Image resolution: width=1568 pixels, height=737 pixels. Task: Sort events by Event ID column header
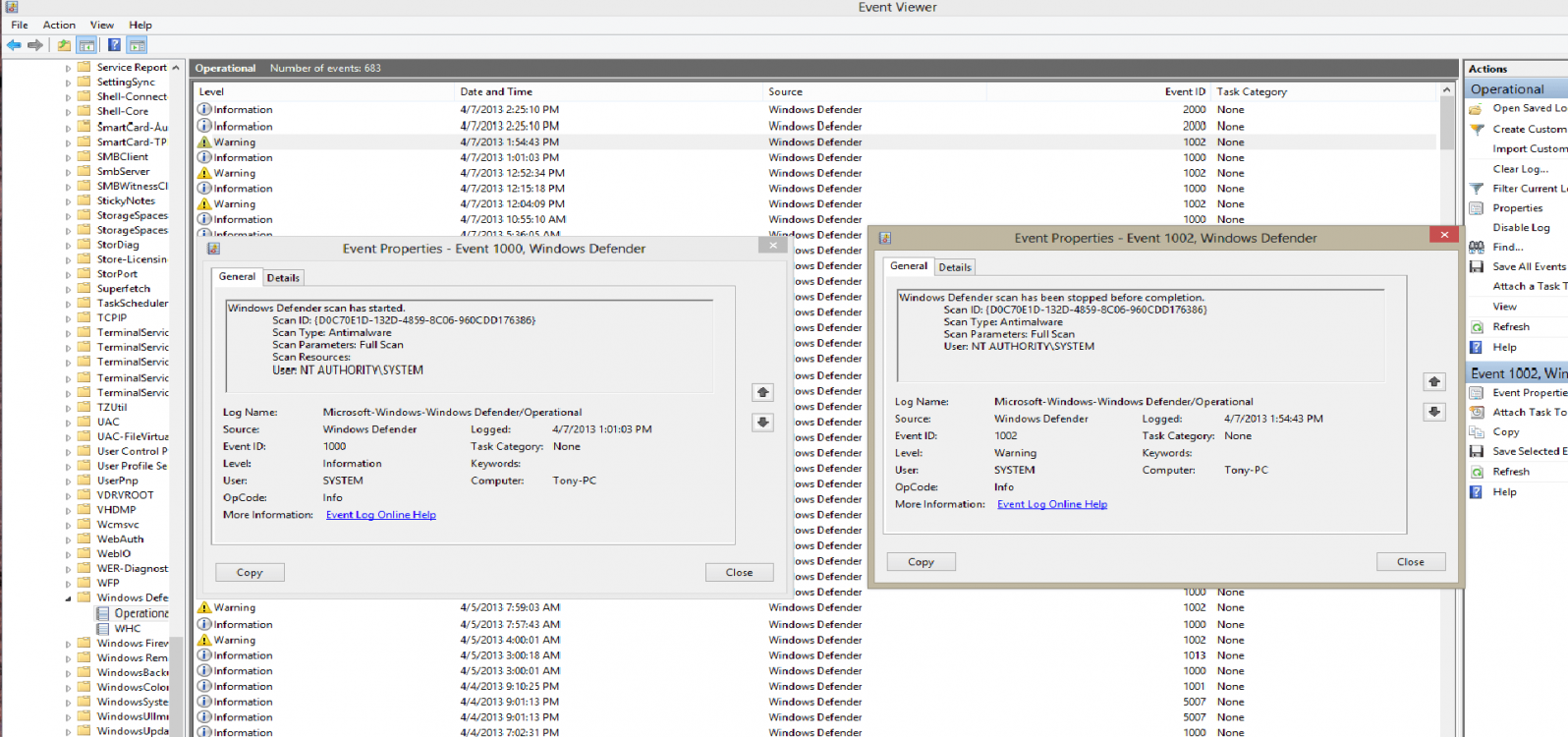point(1098,91)
